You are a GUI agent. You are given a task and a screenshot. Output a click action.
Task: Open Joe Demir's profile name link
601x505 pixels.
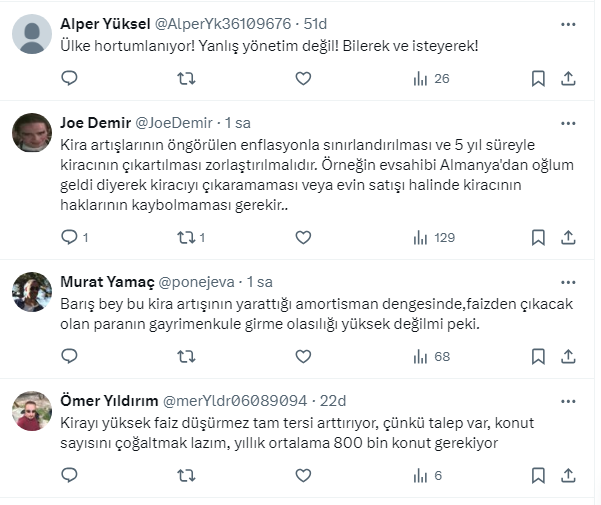click(x=96, y=123)
